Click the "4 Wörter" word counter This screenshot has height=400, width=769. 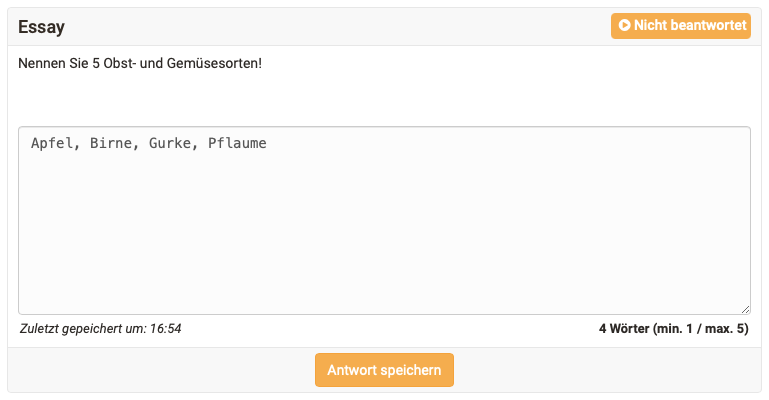pos(623,329)
